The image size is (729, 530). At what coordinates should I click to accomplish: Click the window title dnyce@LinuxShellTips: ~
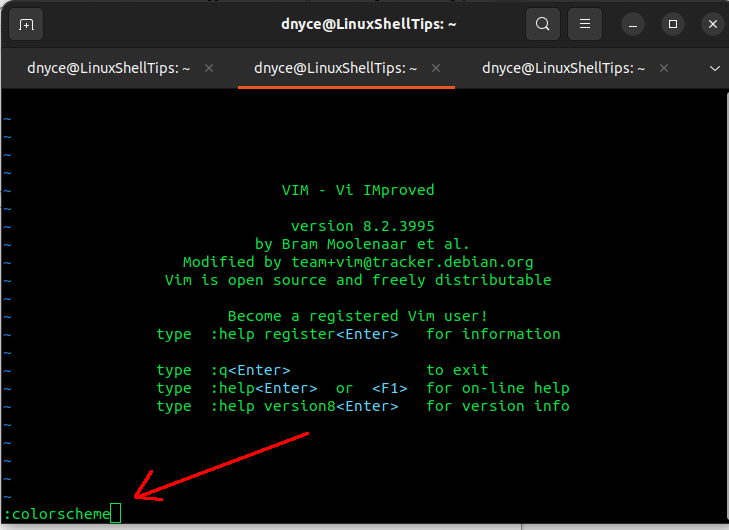coord(369,24)
